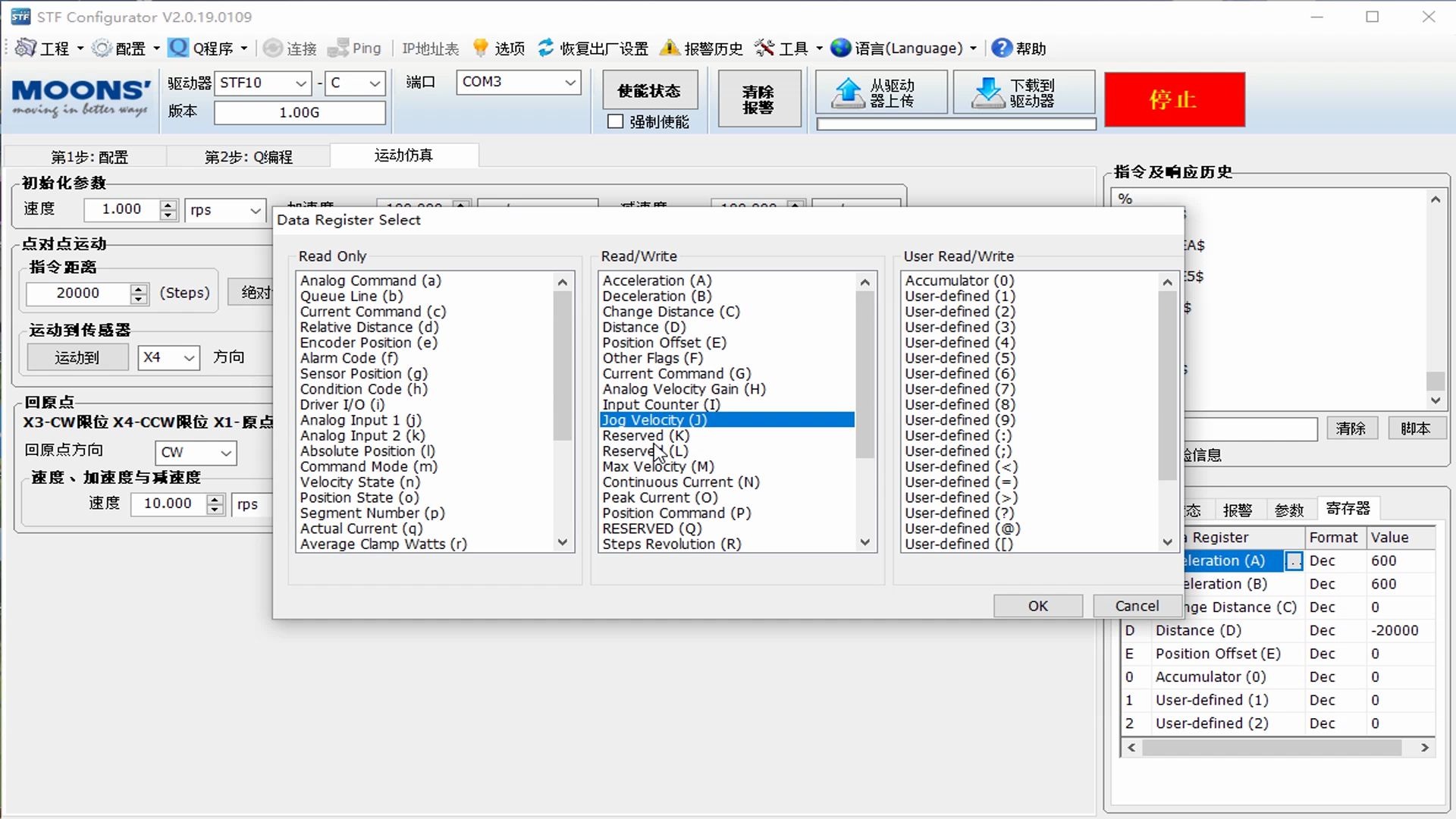Open the Q程序 menu icon
Screen dimensions: 1456x819
(178, 48)
